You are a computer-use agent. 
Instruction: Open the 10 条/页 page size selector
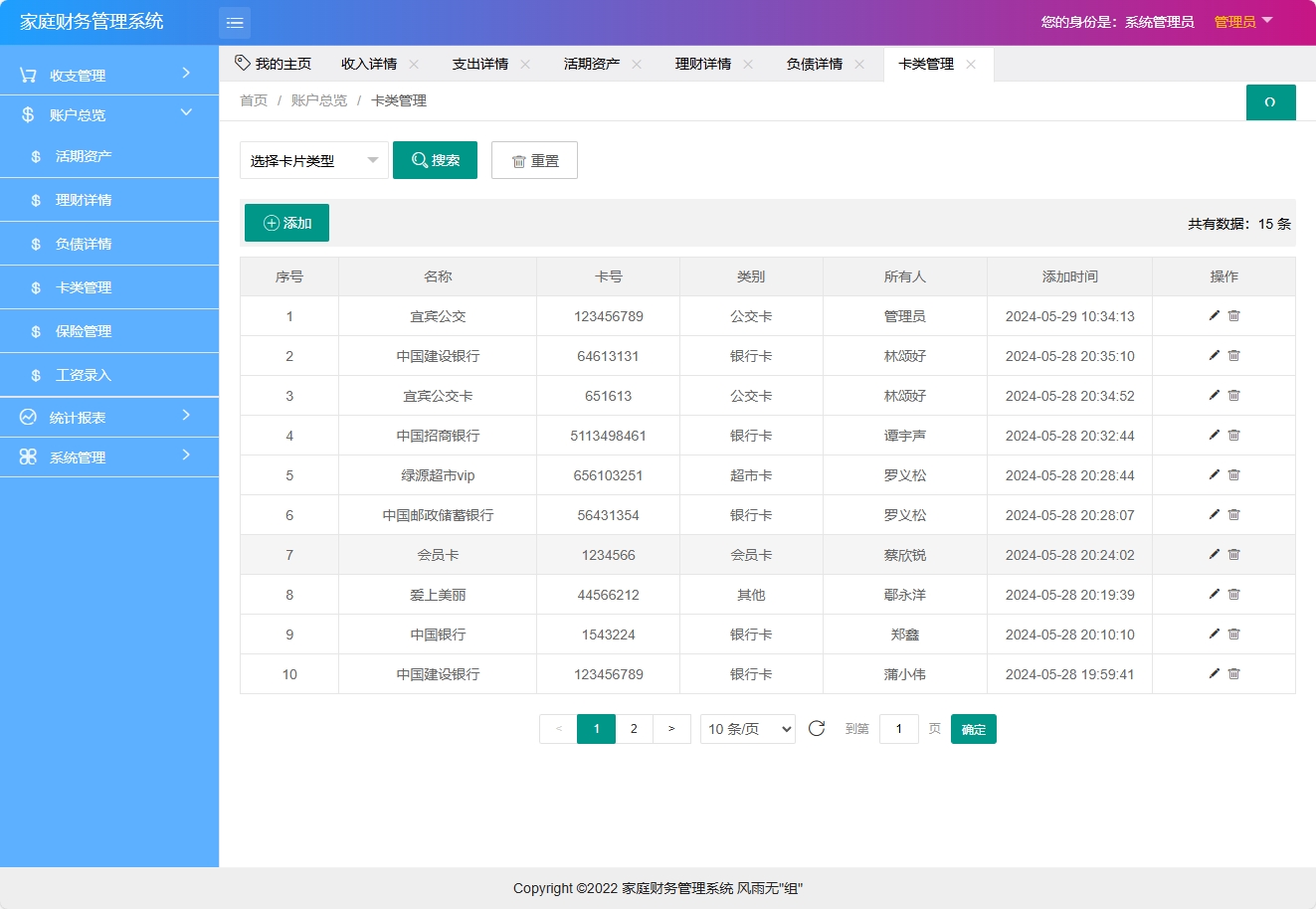747,728
